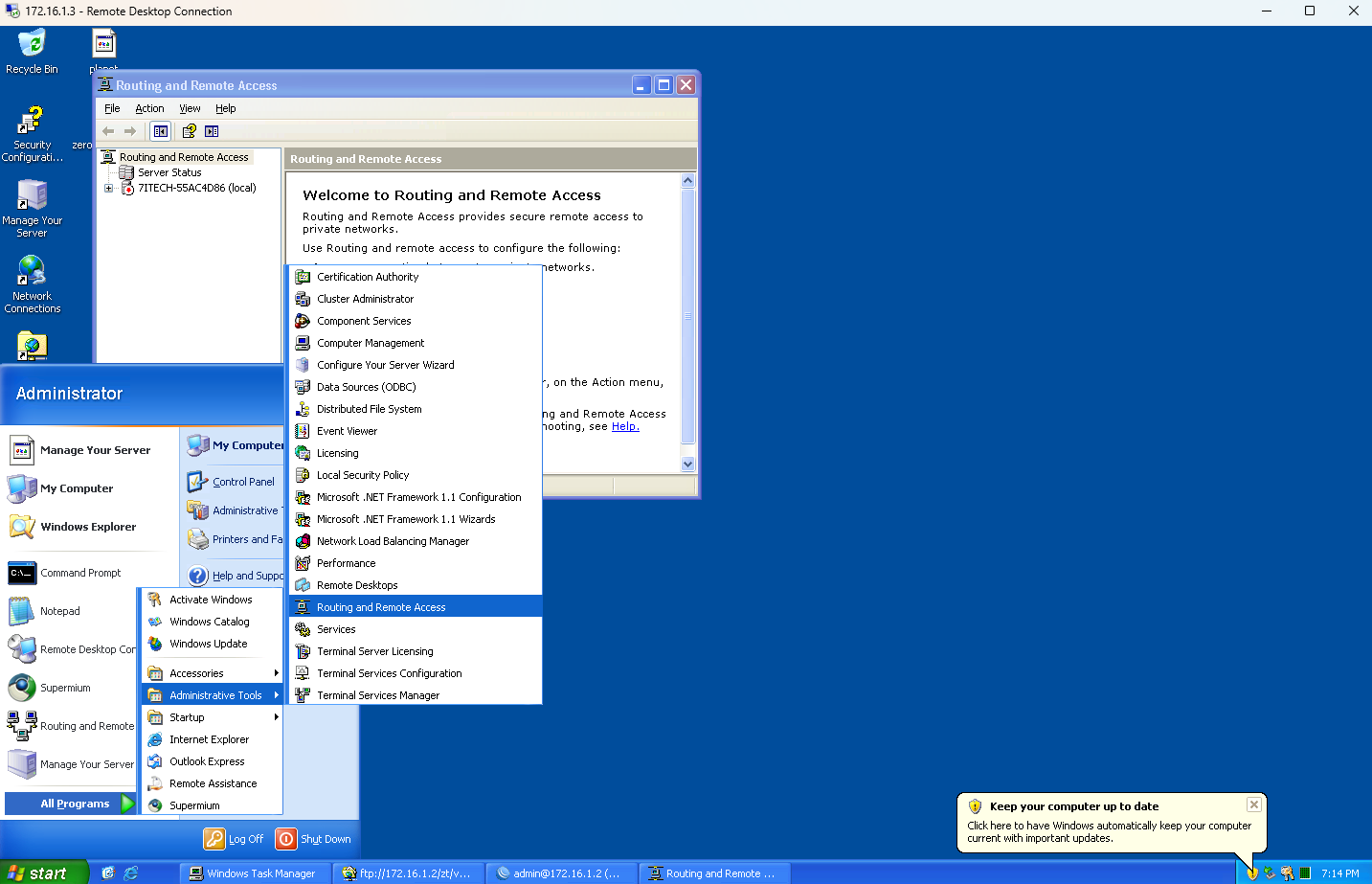The image size is (1372, 884).
Task: Open Computer Management from the submenu
Action: click(x=371, y=343)
